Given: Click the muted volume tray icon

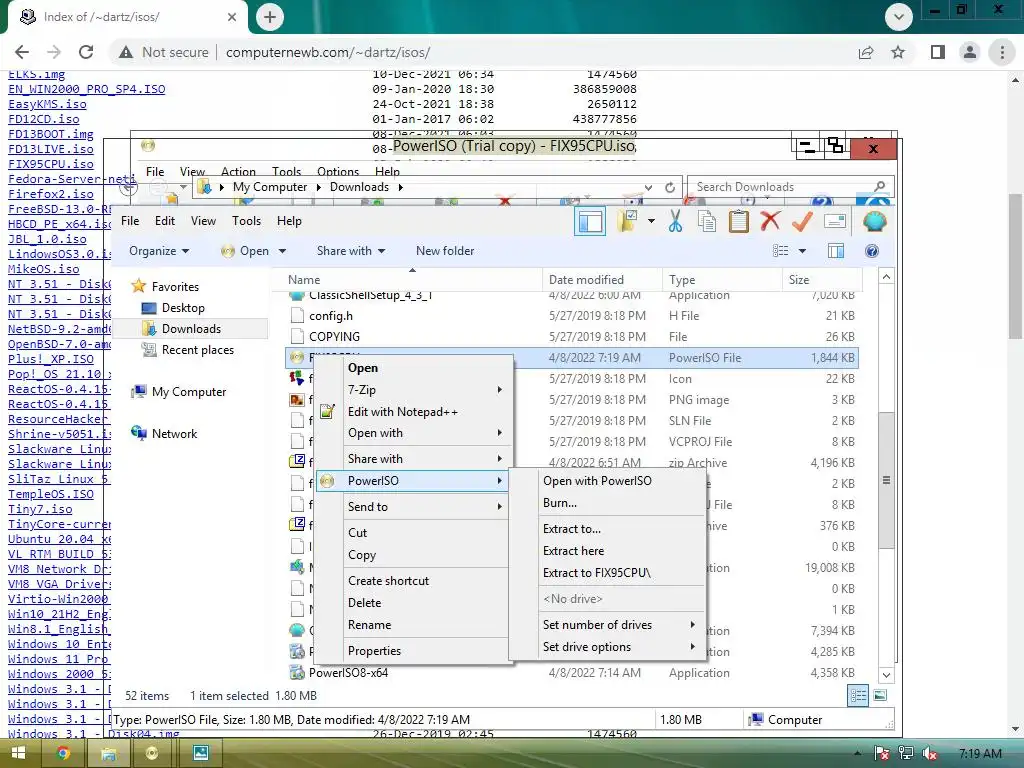Looking at the screenshot, I should click(x=929, y=754).
